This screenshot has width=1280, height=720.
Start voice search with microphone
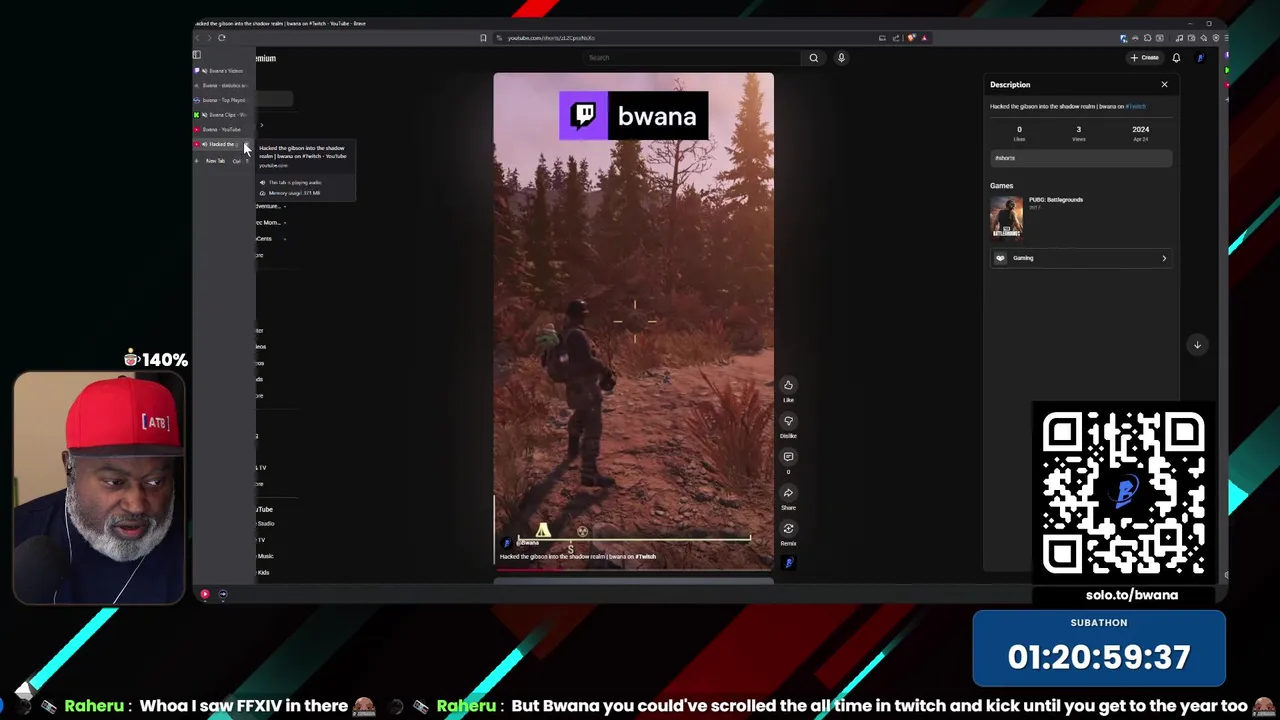click(841, 58)
